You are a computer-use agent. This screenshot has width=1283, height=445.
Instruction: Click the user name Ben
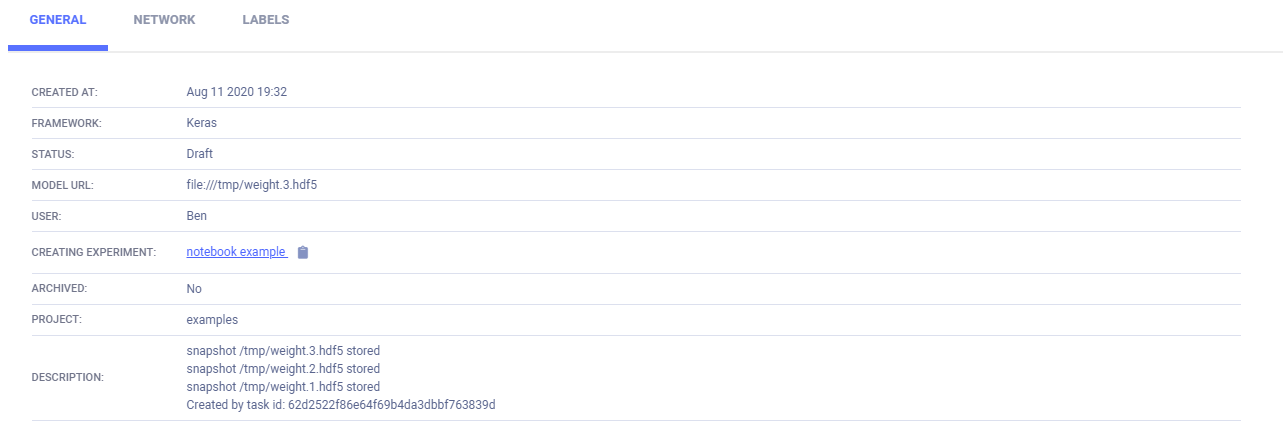pos(197,216)
